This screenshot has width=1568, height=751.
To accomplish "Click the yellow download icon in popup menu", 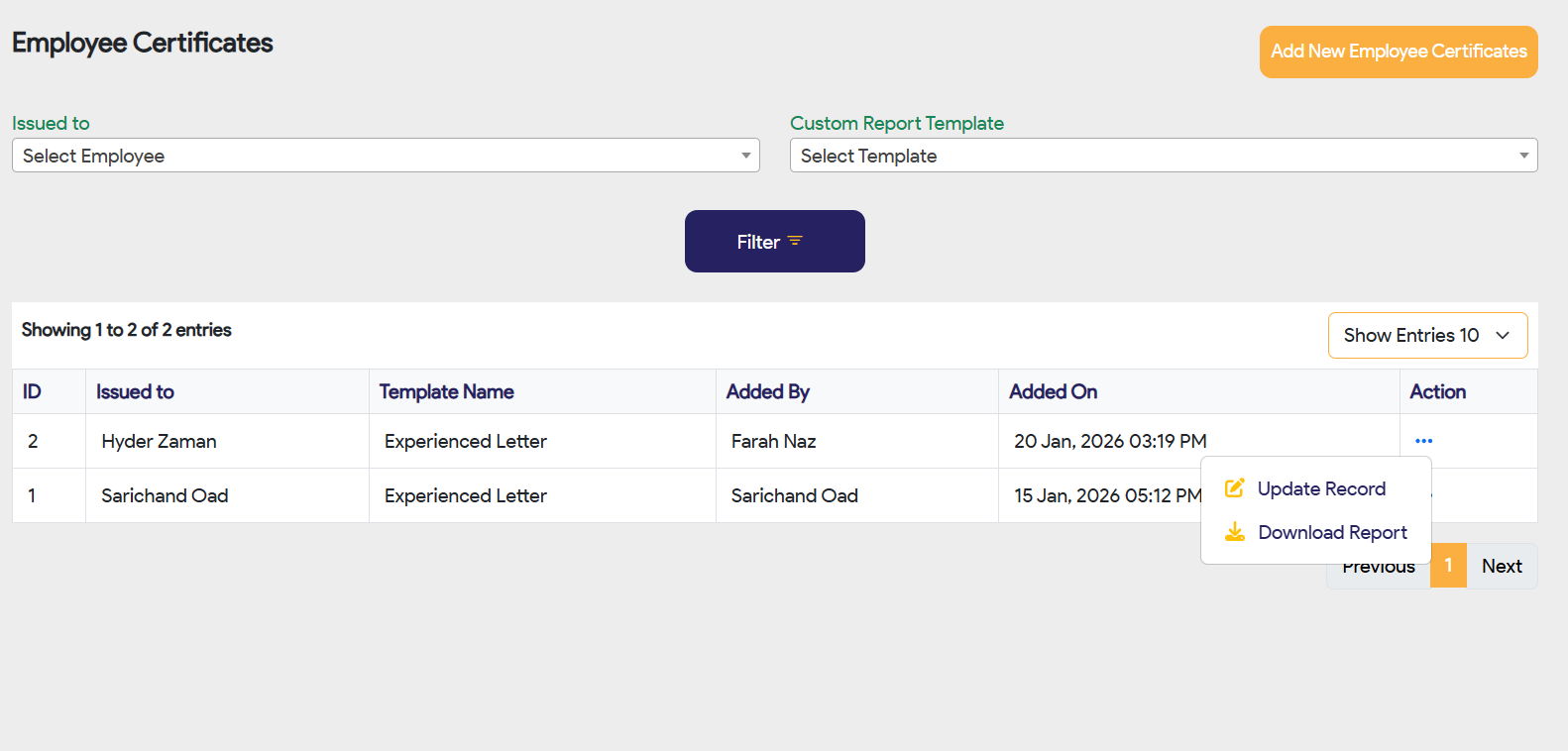I will [x=1234, y=532].
